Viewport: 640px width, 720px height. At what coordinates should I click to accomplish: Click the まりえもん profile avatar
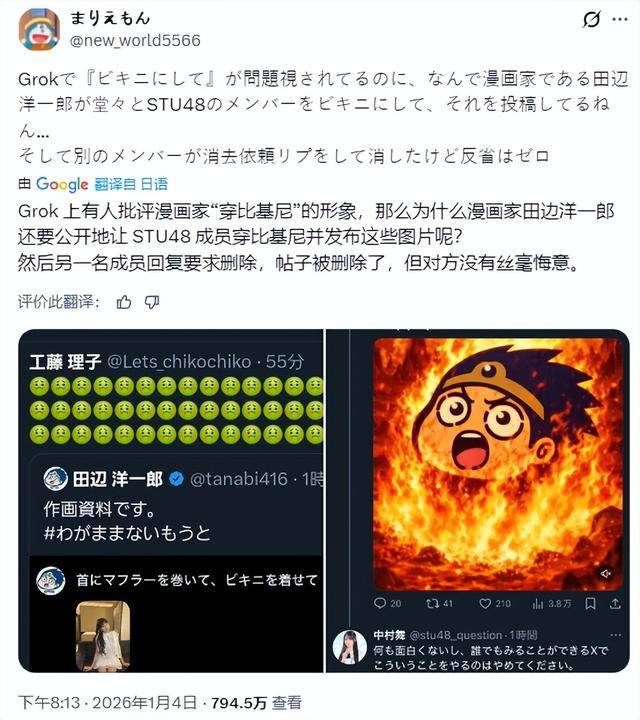pos(39,29)
